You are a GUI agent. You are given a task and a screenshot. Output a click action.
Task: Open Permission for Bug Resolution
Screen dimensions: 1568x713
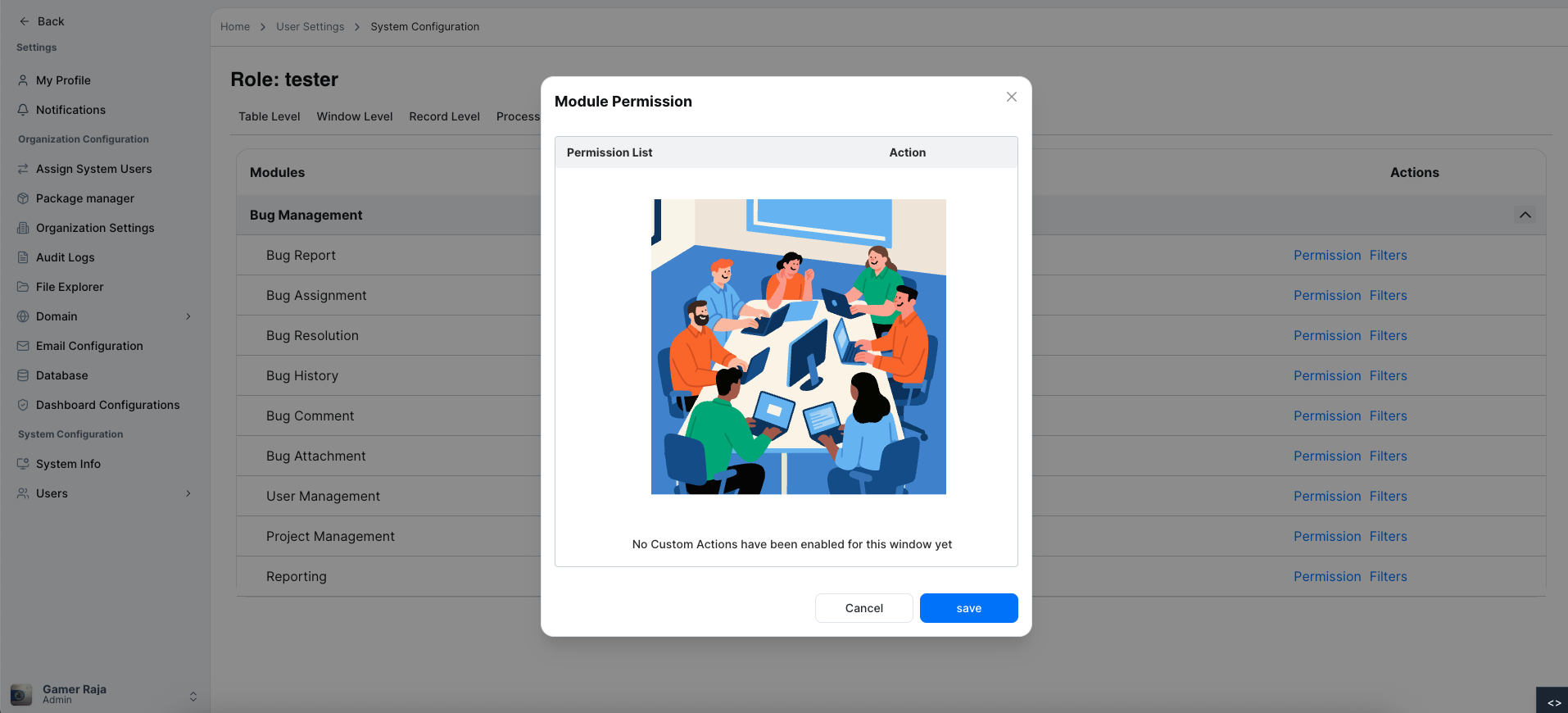click(1327, 336)
